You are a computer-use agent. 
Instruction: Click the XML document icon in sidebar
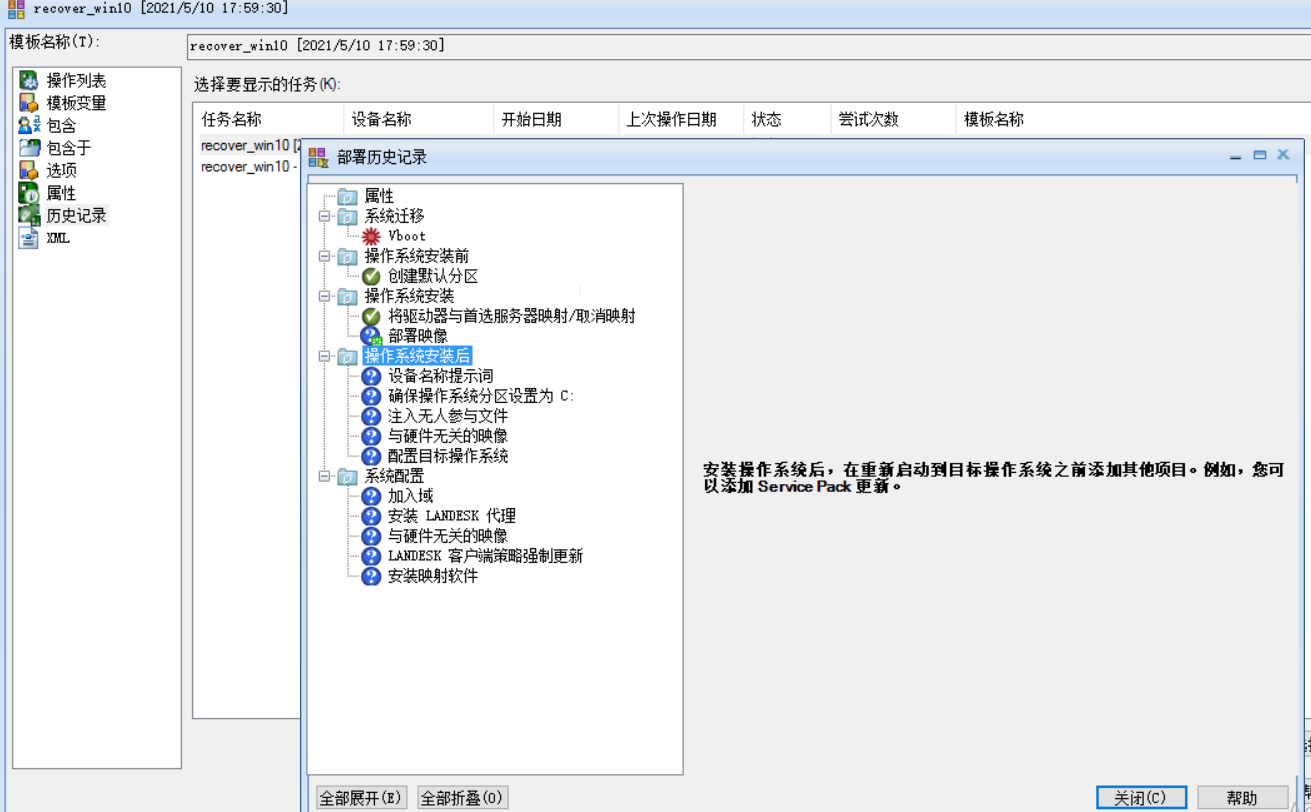tap(28, 238)
